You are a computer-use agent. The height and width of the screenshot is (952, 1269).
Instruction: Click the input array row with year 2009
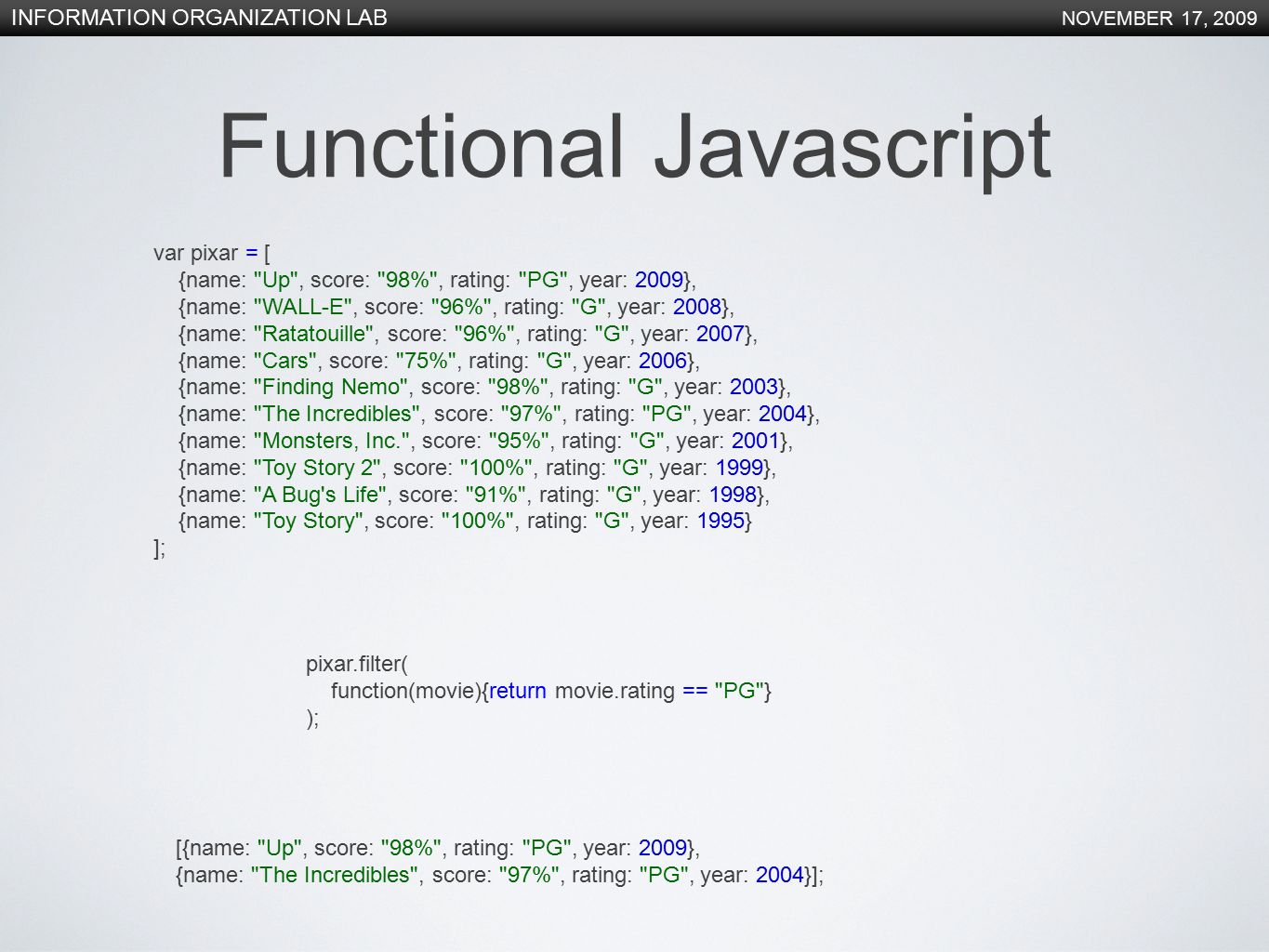click(437, 280)
